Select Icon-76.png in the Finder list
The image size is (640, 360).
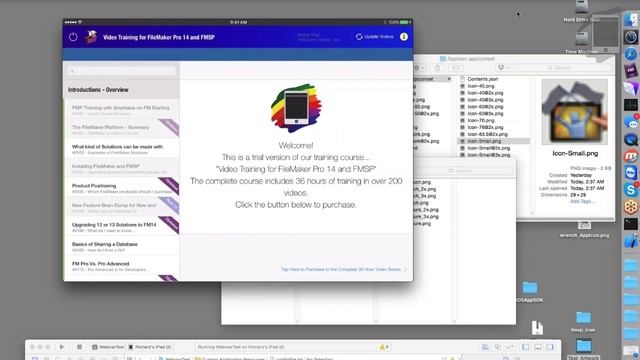tap(481, 120)
